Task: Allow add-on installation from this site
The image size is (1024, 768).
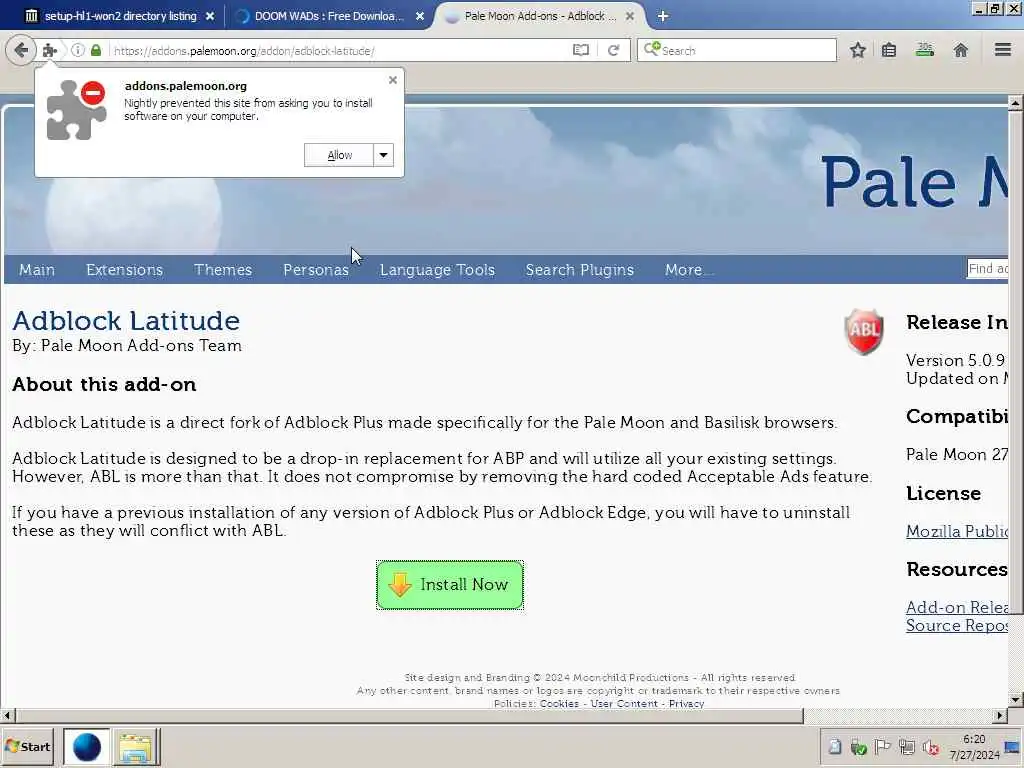Action: pyautogui.click(x=339, y=155)
